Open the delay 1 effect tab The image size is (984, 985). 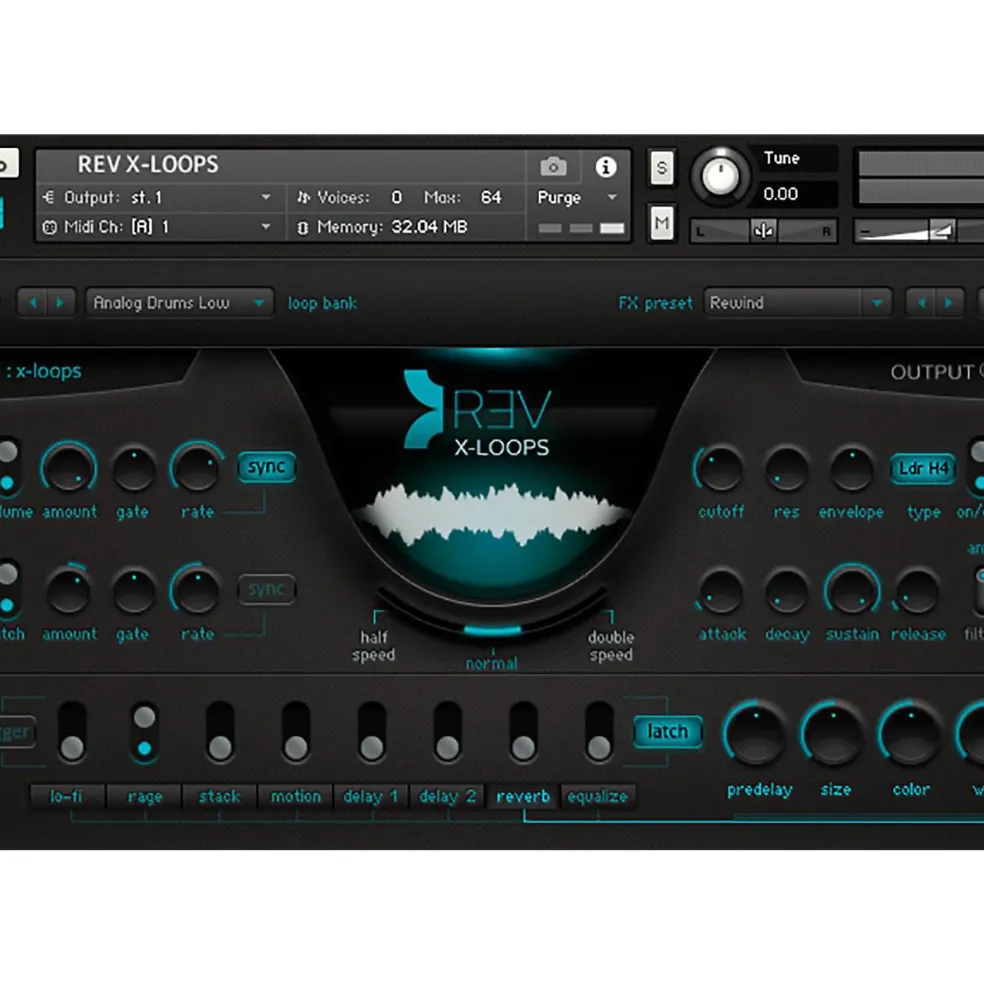tap(371, 797)
